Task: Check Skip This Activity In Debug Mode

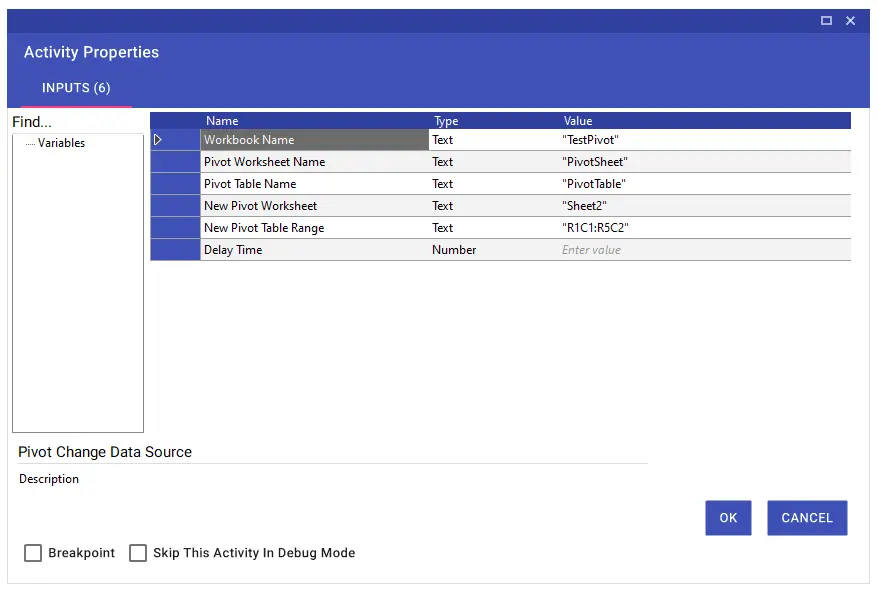Action: [138, 553]
